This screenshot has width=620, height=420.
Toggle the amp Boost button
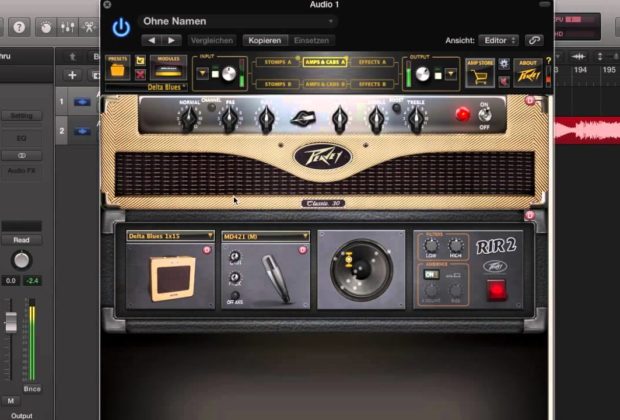(x=396, y=108)
